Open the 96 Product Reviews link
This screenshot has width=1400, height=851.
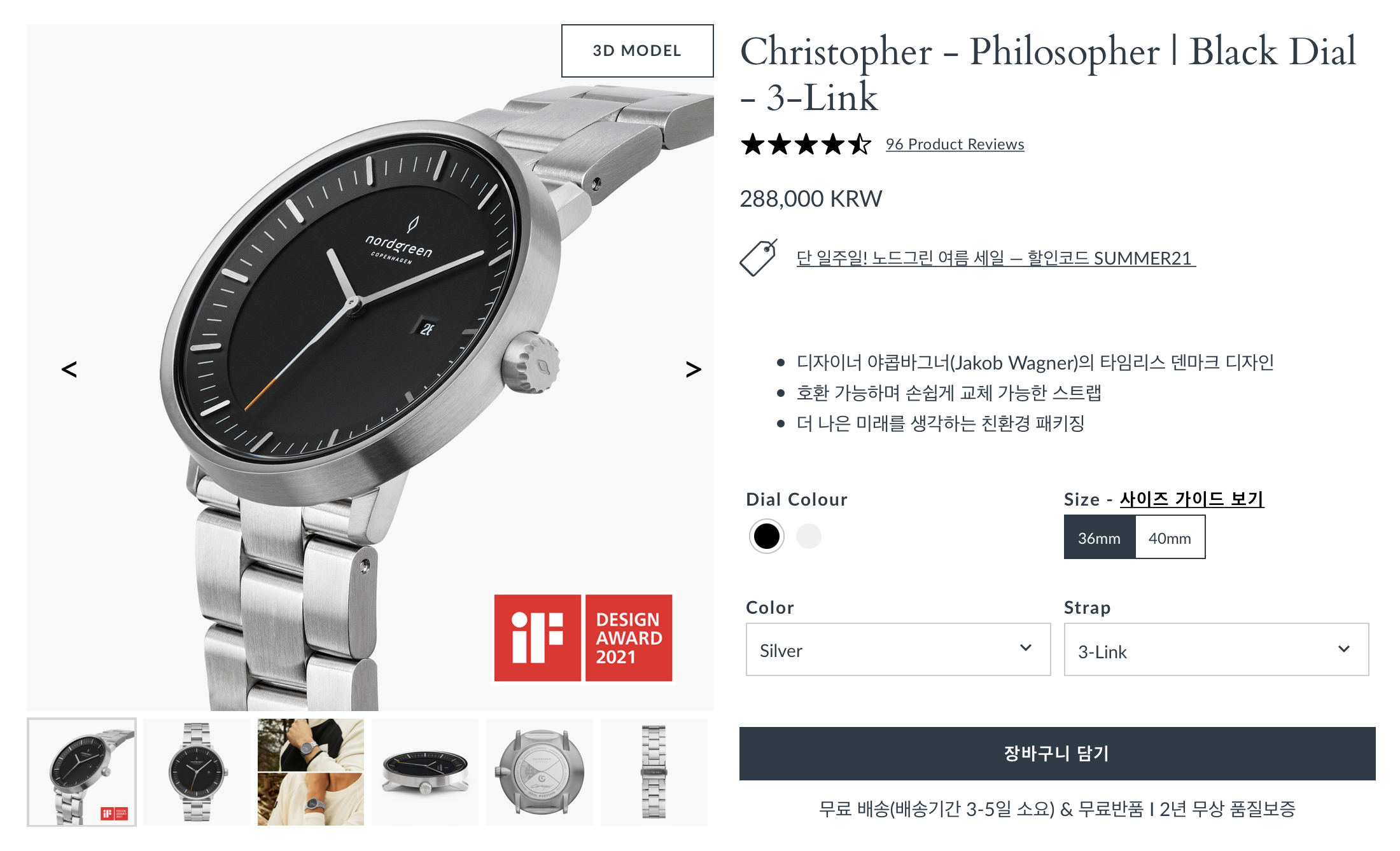pos(955,144)
